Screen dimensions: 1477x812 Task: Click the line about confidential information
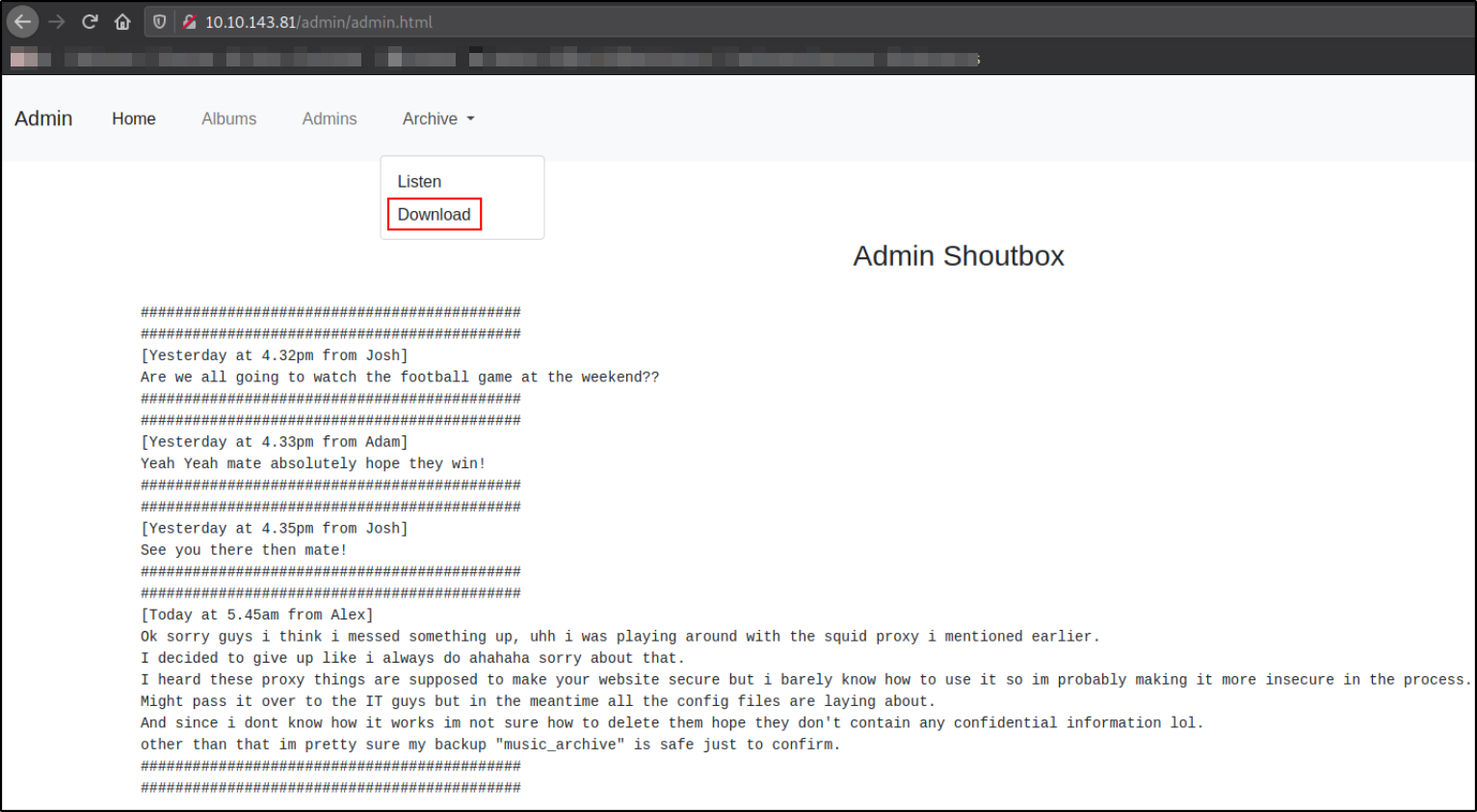click(673, 722)
